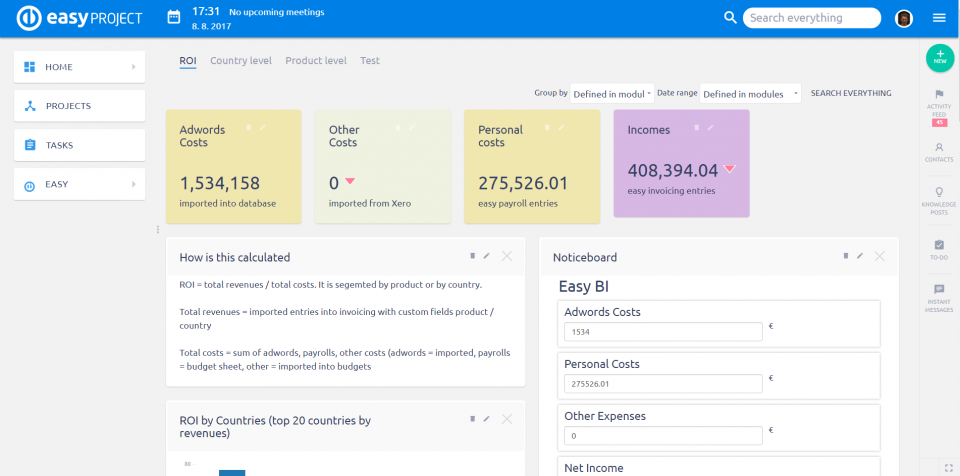Close the Noticeboard module

880,256
